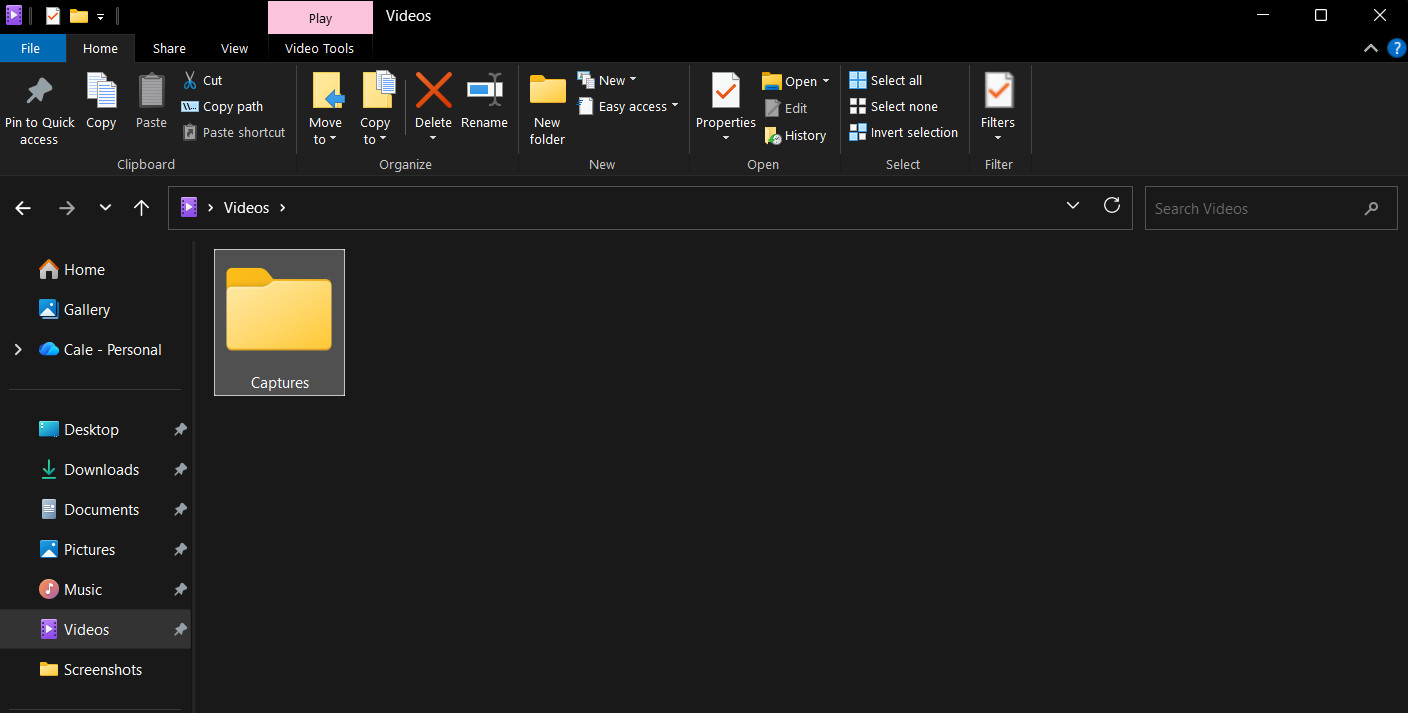Open folder Properties
The image size is (1408, 713).
coord(725,100)
